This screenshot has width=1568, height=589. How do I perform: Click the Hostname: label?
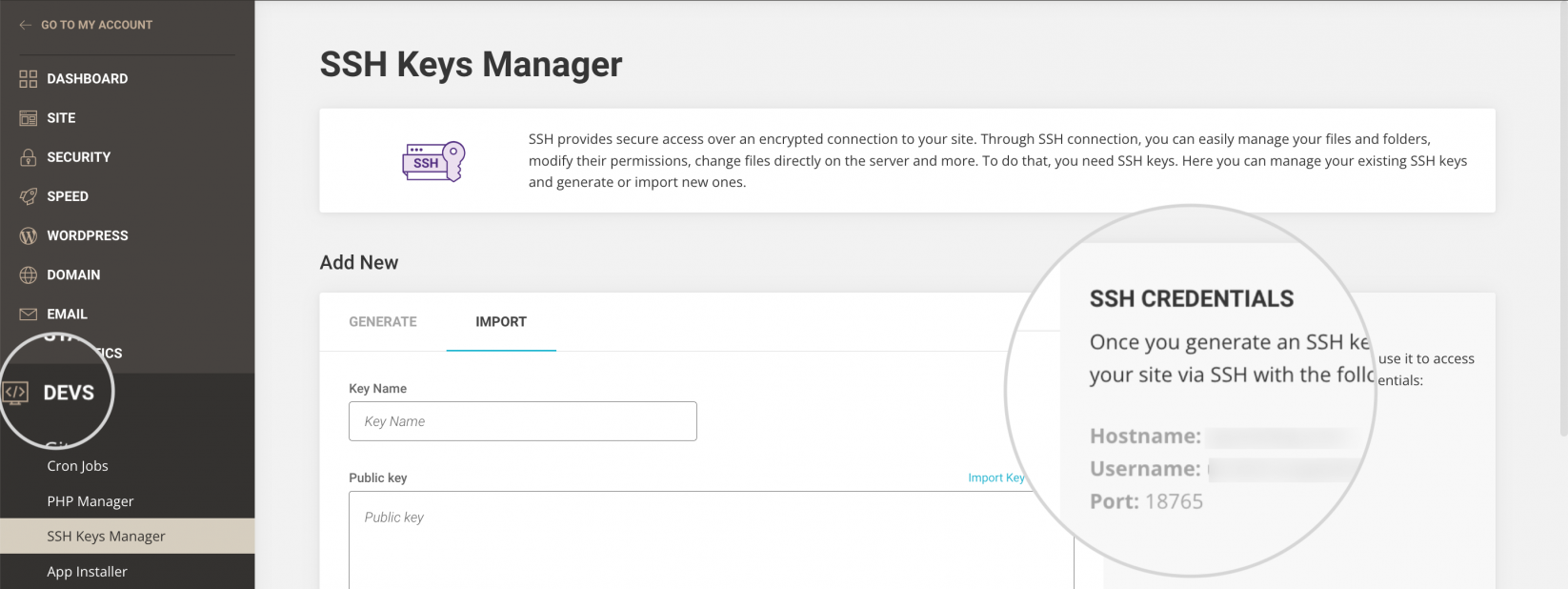[1145, 436]
